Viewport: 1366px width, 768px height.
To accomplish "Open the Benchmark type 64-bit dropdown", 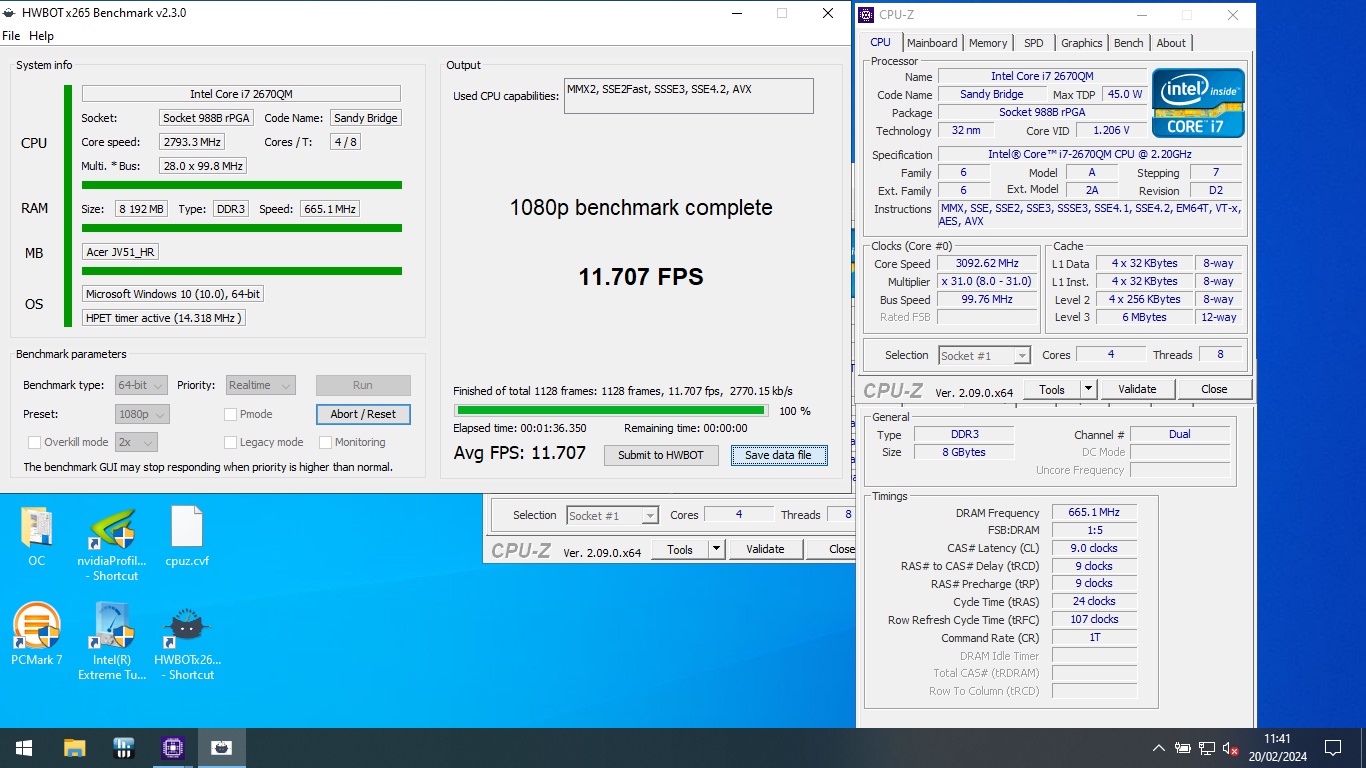I will coord(141,385).
